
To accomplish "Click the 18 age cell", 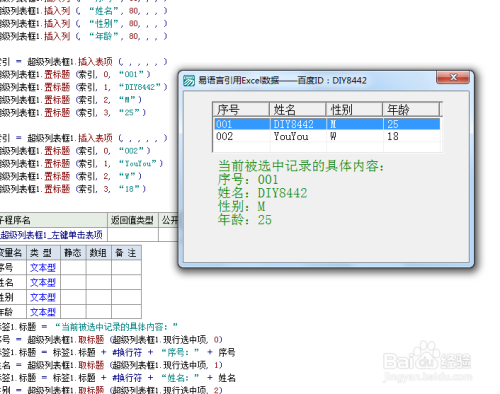I will (x=393, y=136).
